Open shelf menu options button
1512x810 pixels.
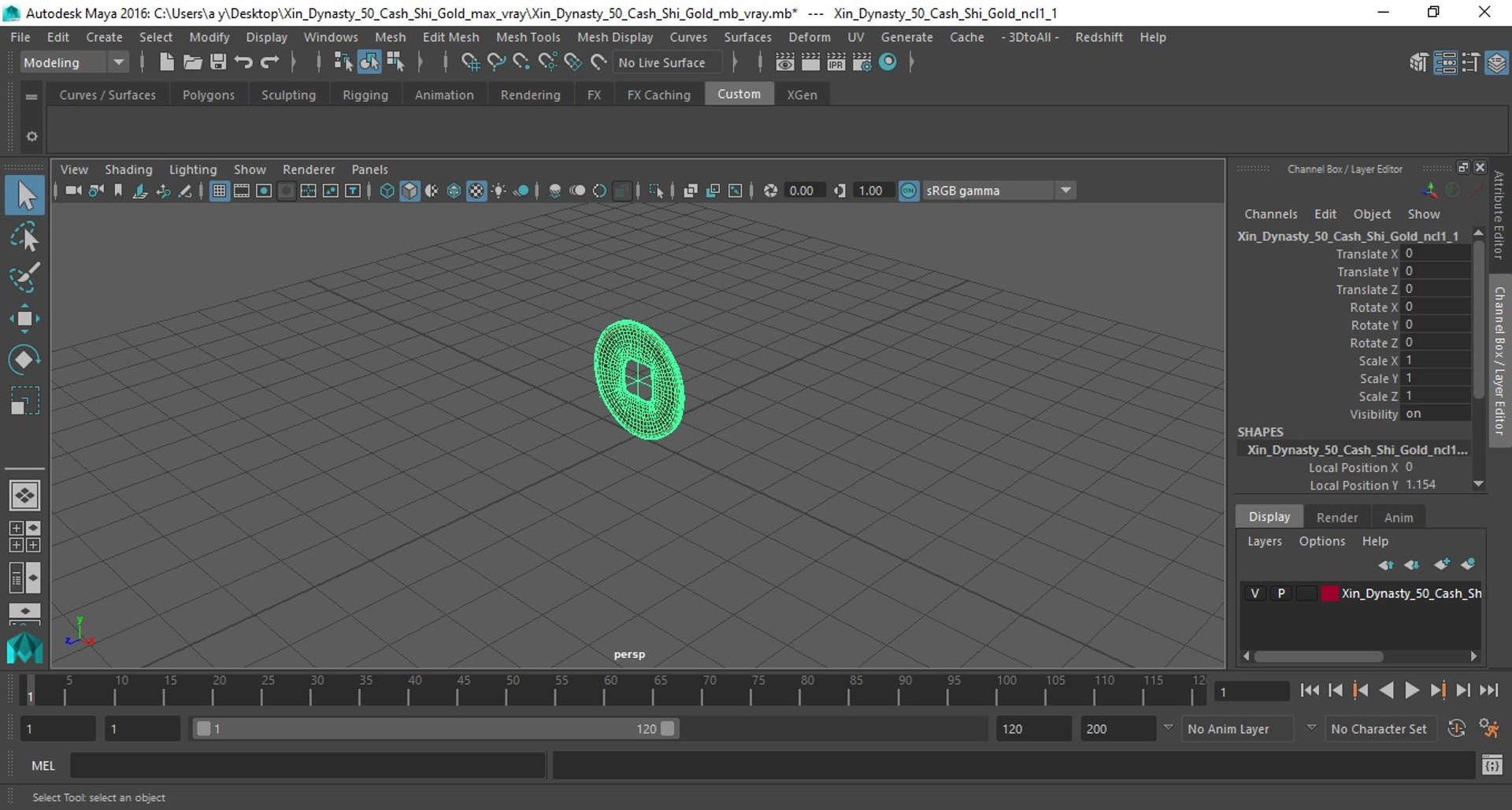[31, 96]
